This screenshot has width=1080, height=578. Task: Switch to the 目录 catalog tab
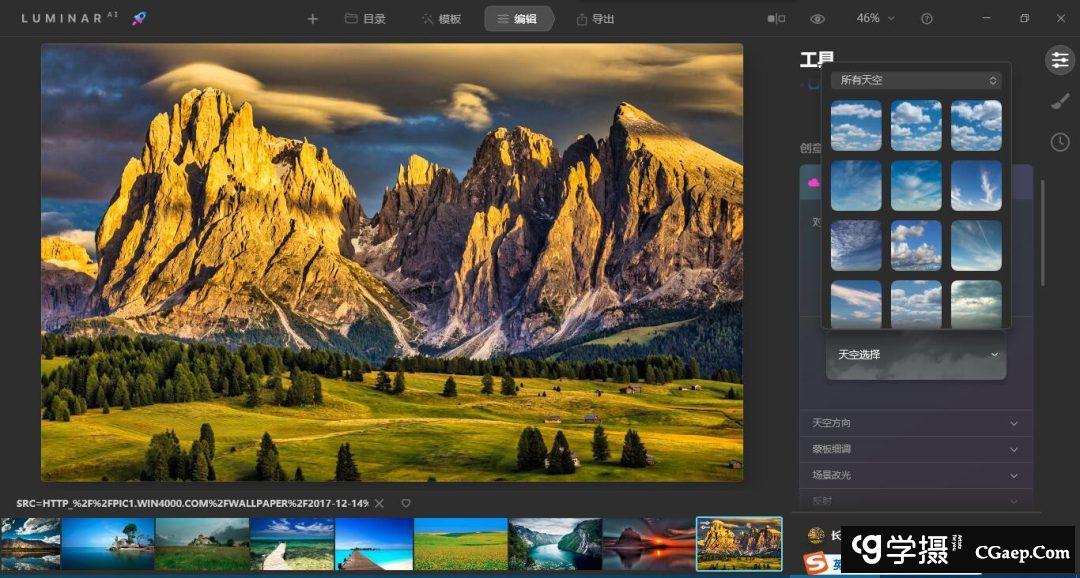pos(365,19)
